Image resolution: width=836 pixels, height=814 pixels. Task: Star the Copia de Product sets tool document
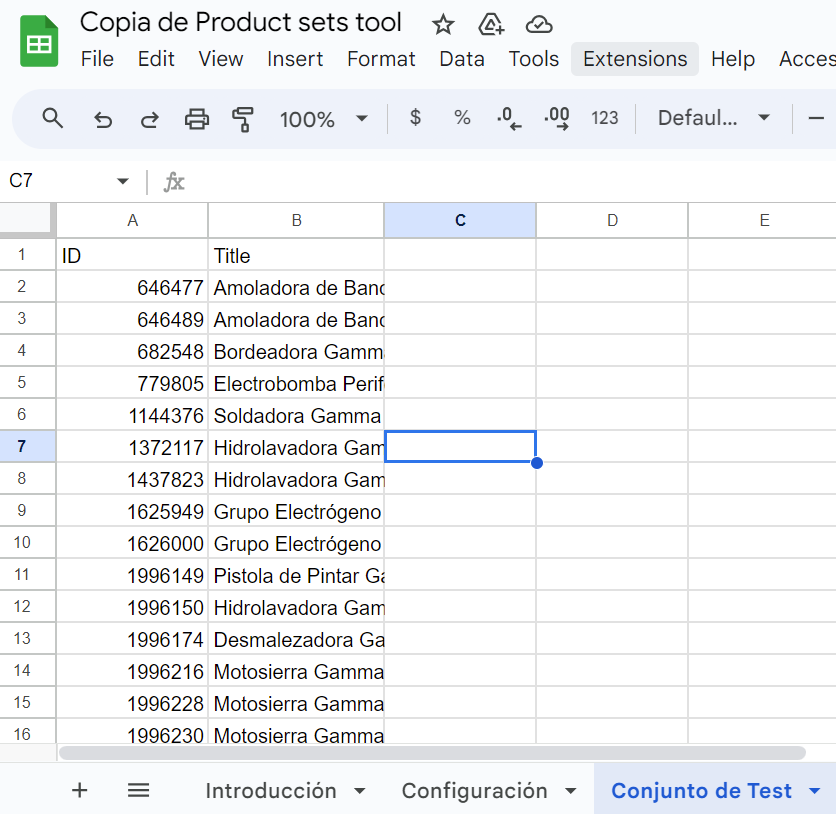tap(443, 25)
